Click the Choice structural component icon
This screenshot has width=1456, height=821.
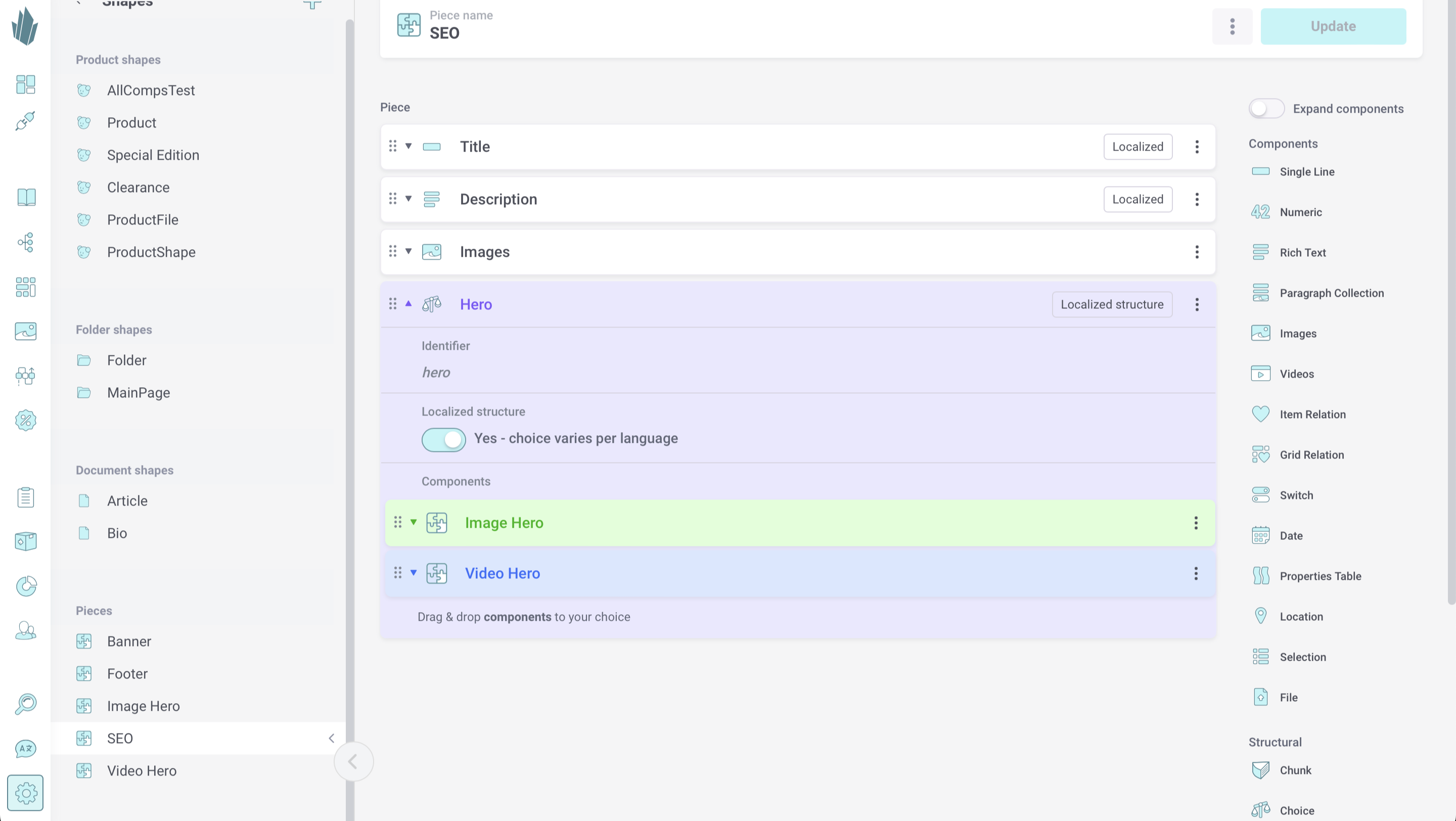(1261, 810)
